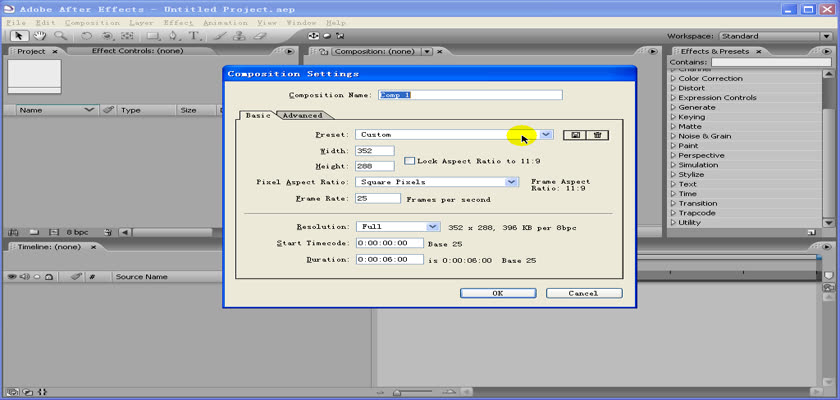840x400 pixels.
Task: Save the preset with the disk icon
Action: click(x=575, y=135)
